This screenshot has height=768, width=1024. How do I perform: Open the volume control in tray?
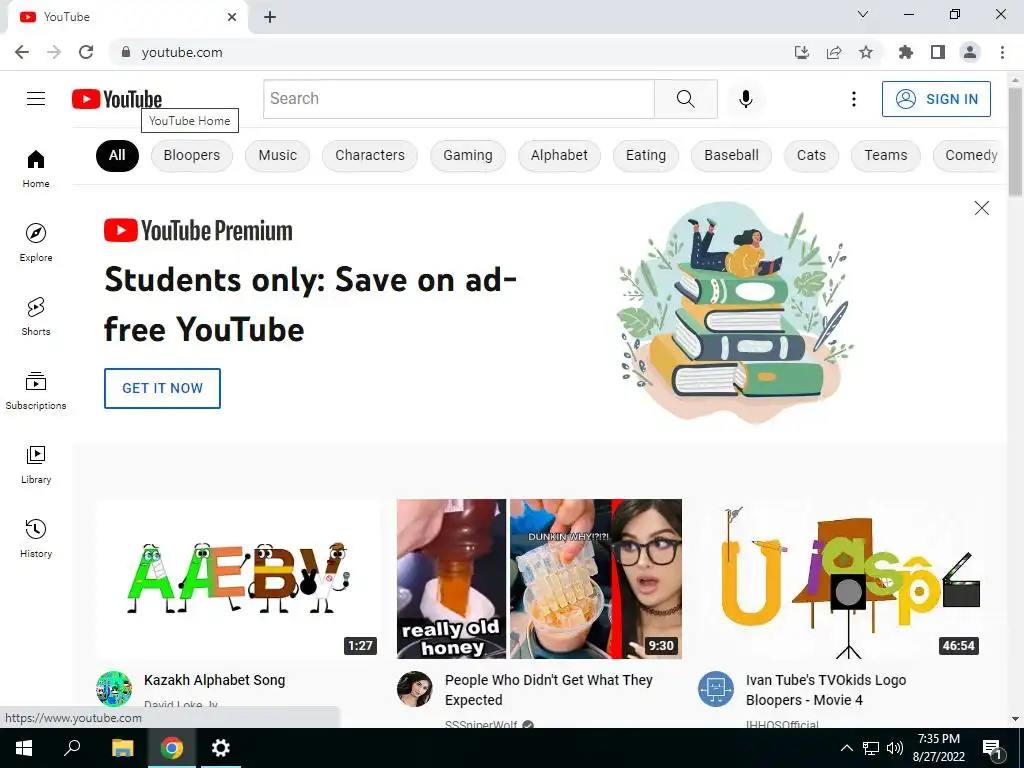pyautogui.click(x=895, y=748)
